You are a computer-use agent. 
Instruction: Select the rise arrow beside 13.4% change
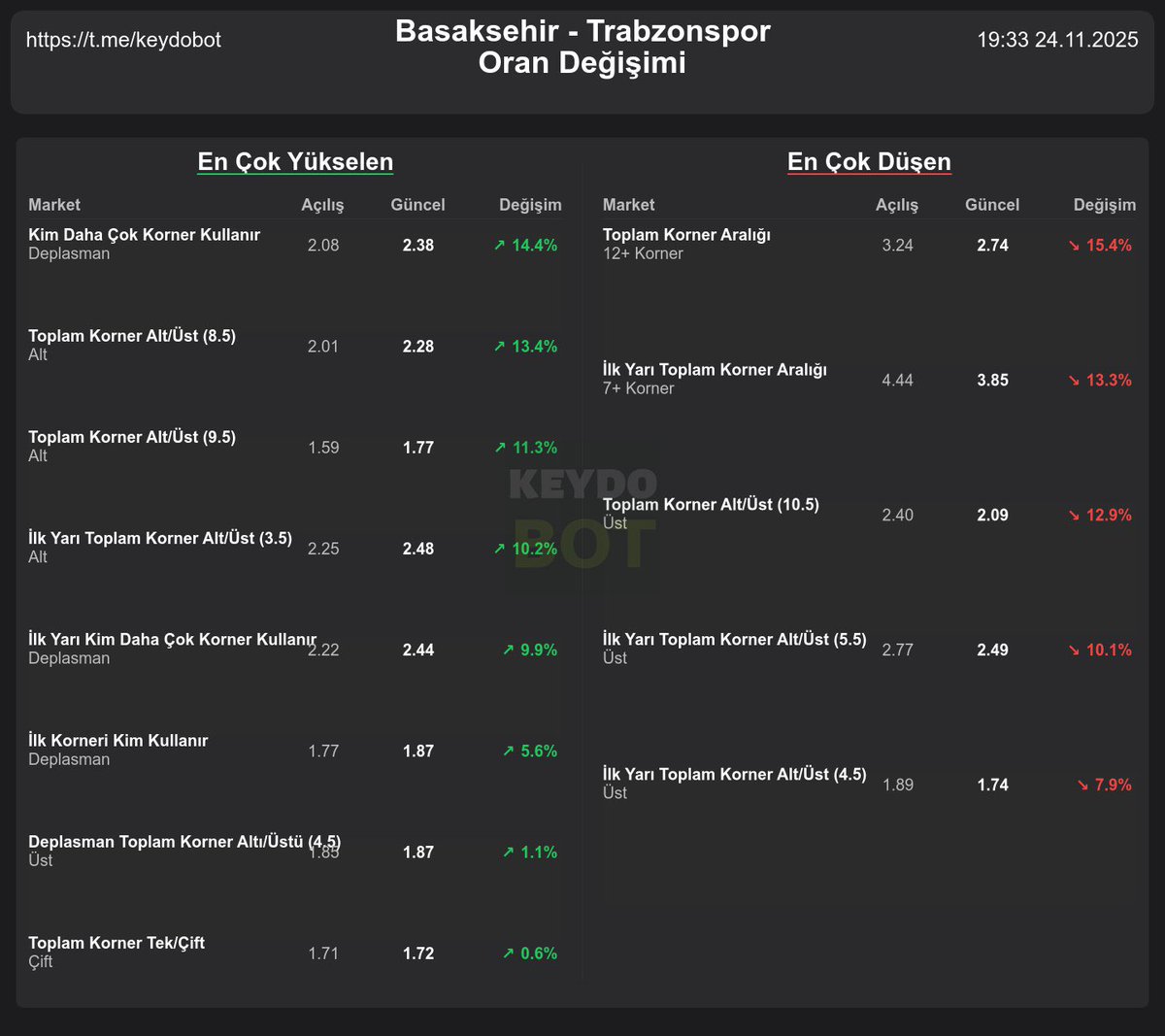[x=500, y=346]
